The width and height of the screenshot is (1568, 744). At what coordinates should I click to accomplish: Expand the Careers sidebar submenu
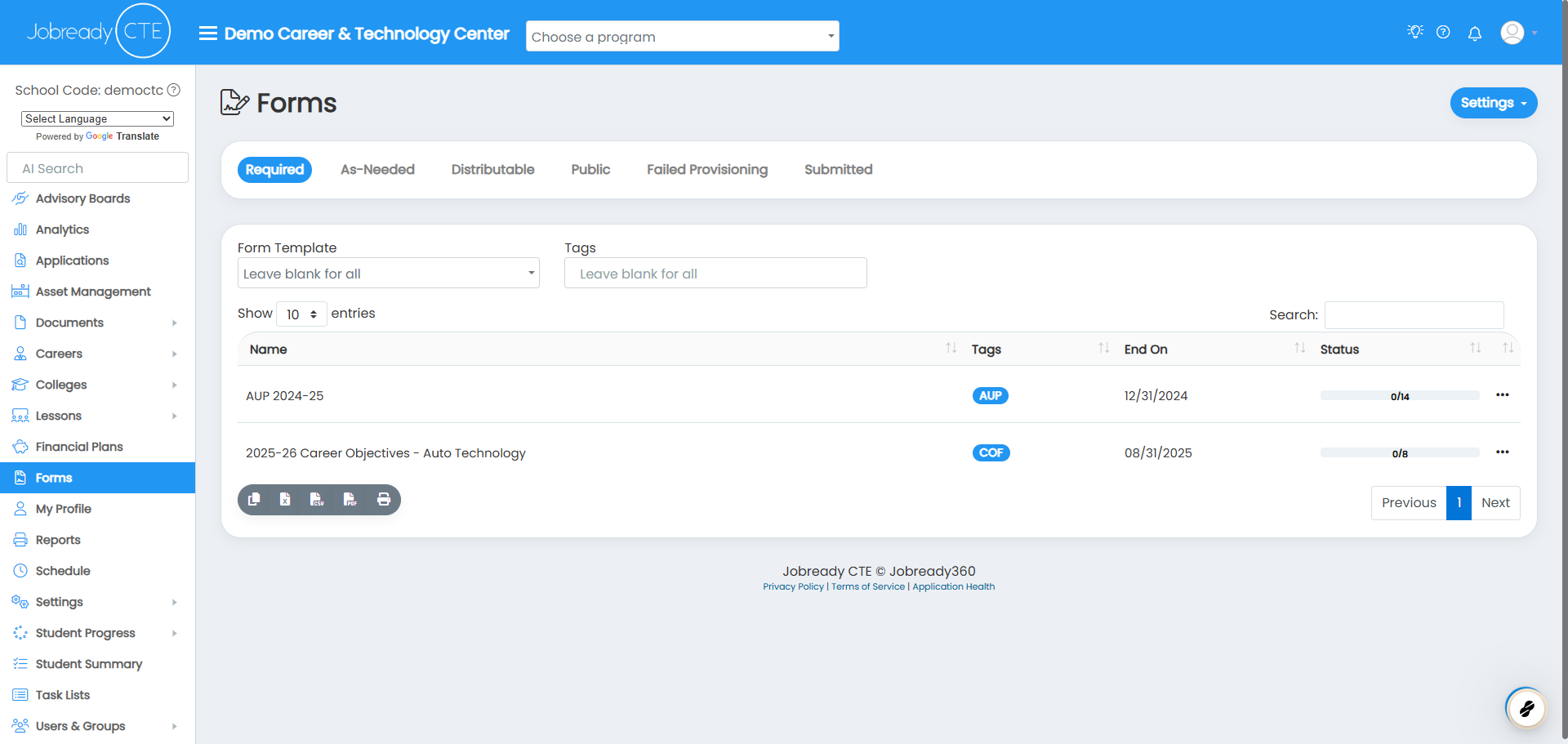click(98, 354)
